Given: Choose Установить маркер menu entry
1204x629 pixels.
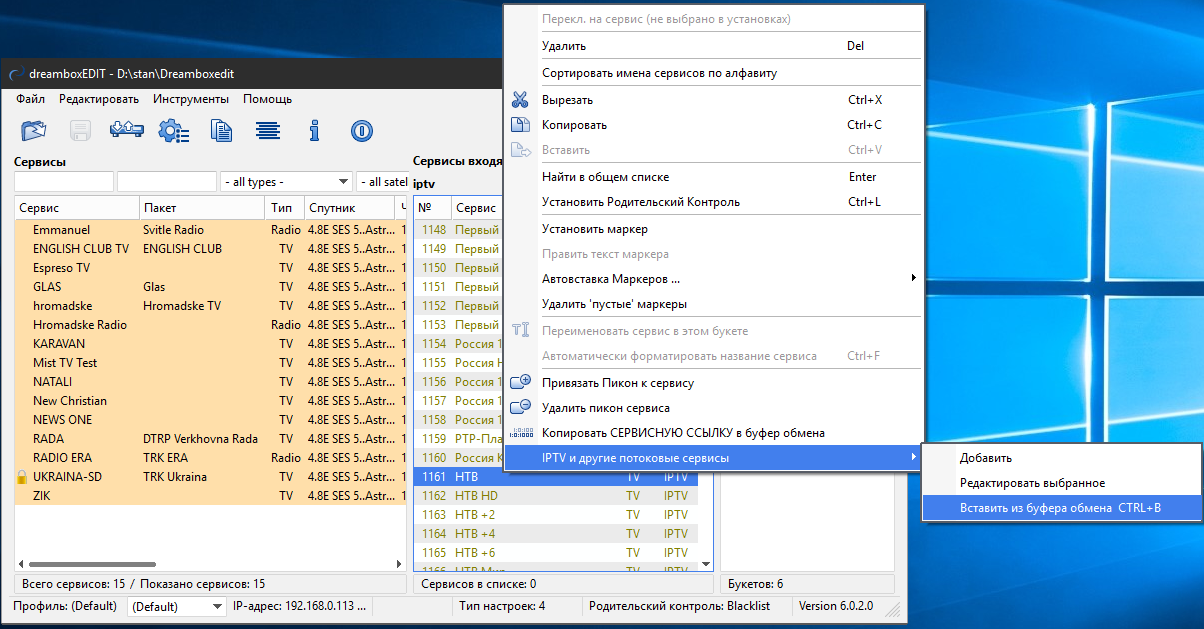Looking at the screenshot, I should coord(714,229).
